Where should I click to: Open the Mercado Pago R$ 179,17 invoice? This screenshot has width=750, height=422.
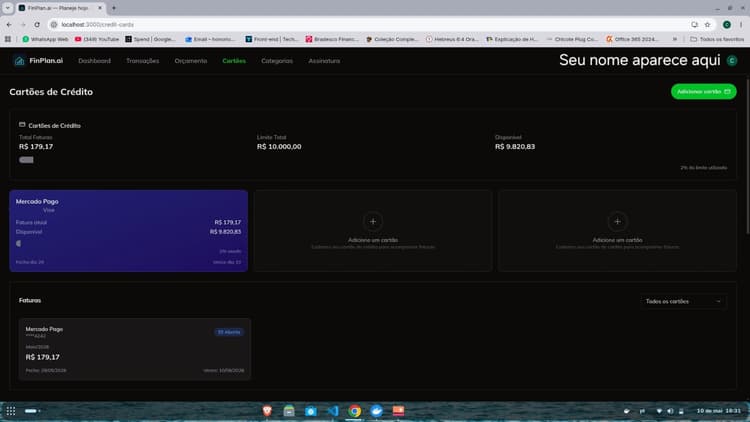click(135, 349)
